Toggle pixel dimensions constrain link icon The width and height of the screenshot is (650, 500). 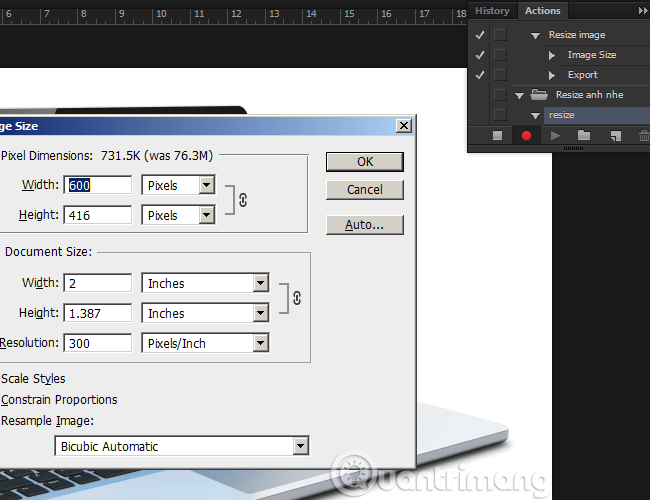pyautogui.click(x=243, y=200)
